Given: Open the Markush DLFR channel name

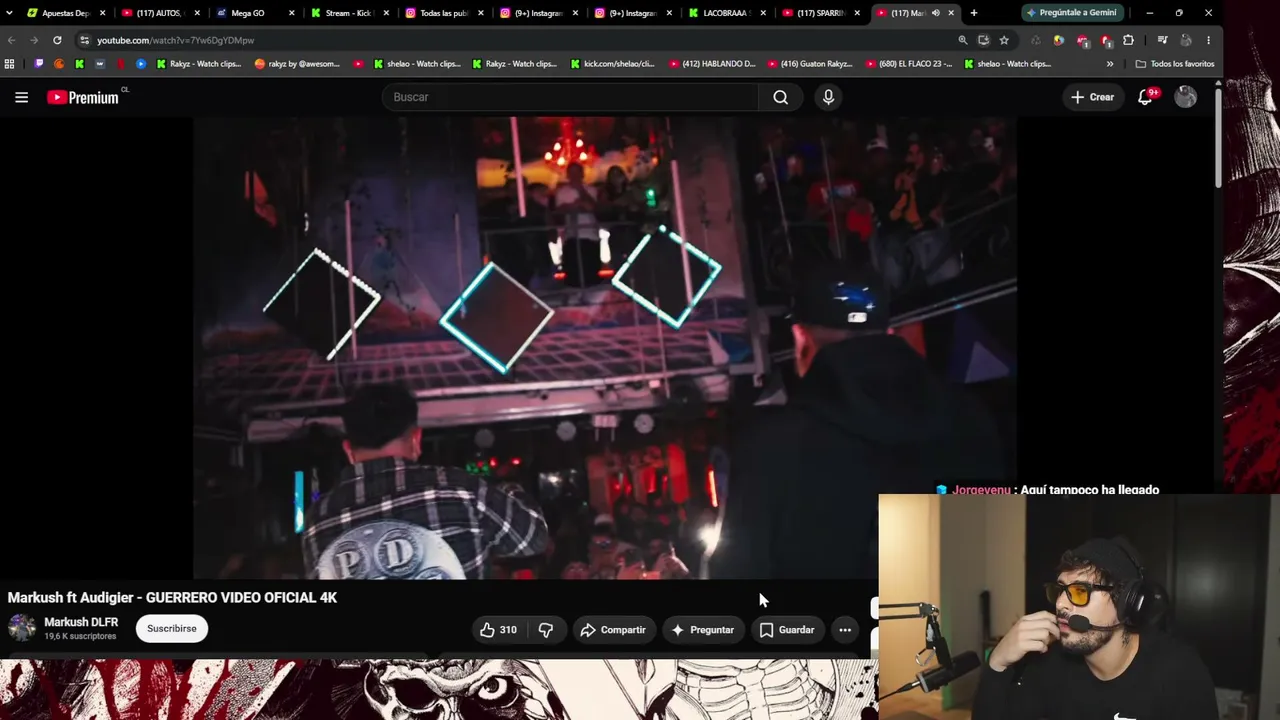Looking at the screenshot, I should [81, 622].
